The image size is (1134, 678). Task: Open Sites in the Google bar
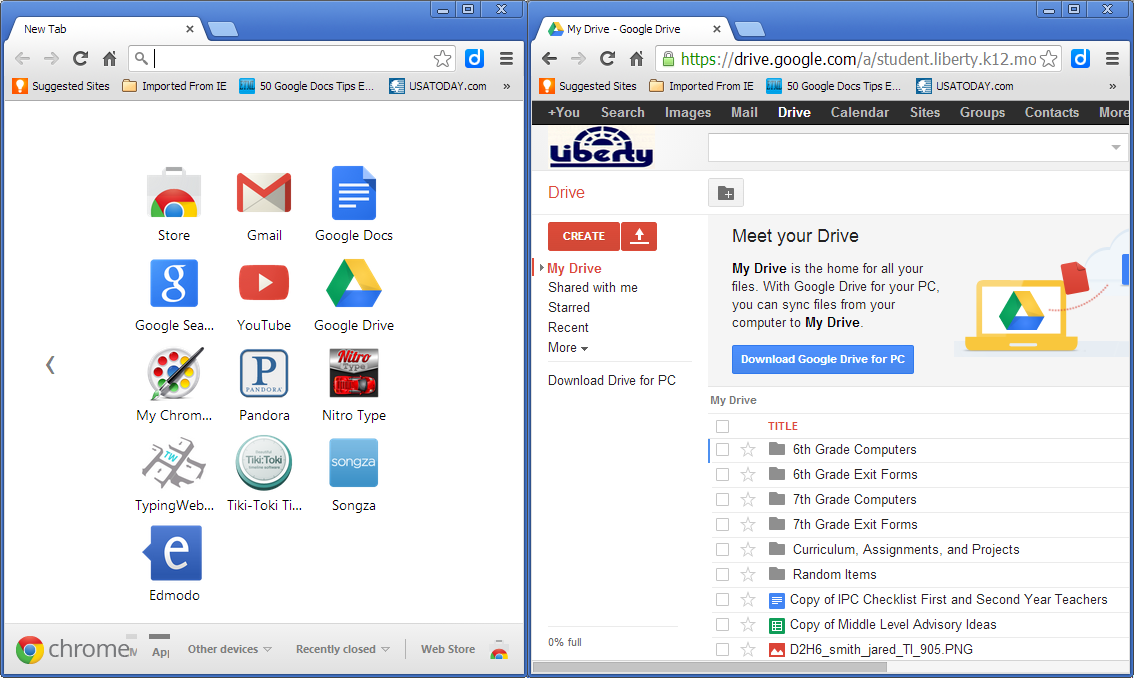tap(925, 112)
